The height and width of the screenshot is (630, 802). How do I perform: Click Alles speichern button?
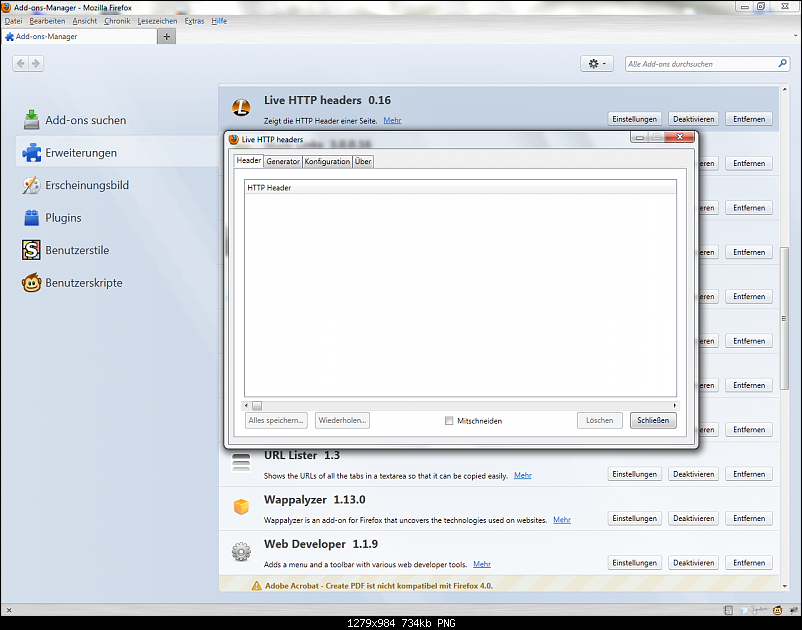tap(276, 420)
